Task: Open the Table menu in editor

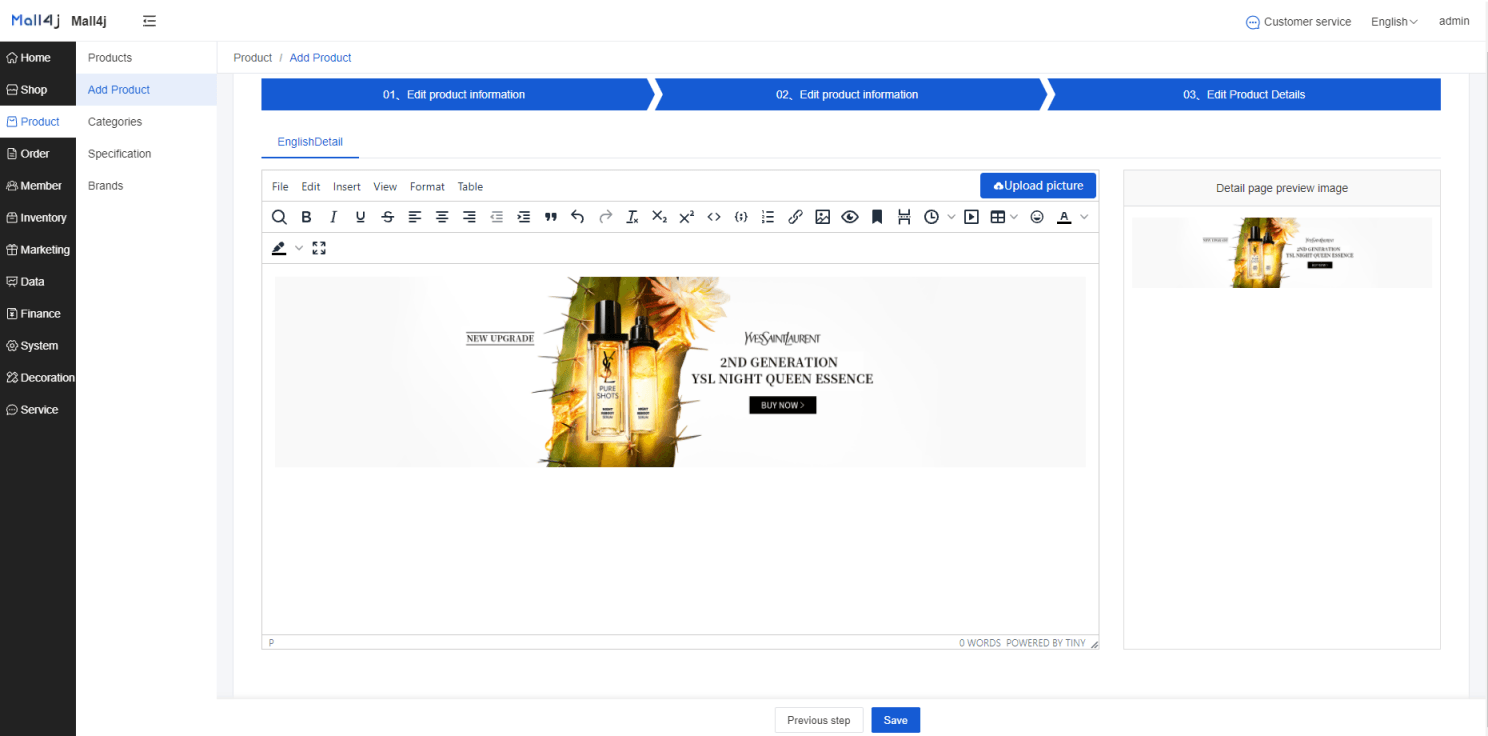Action: [x=470, y=187]
